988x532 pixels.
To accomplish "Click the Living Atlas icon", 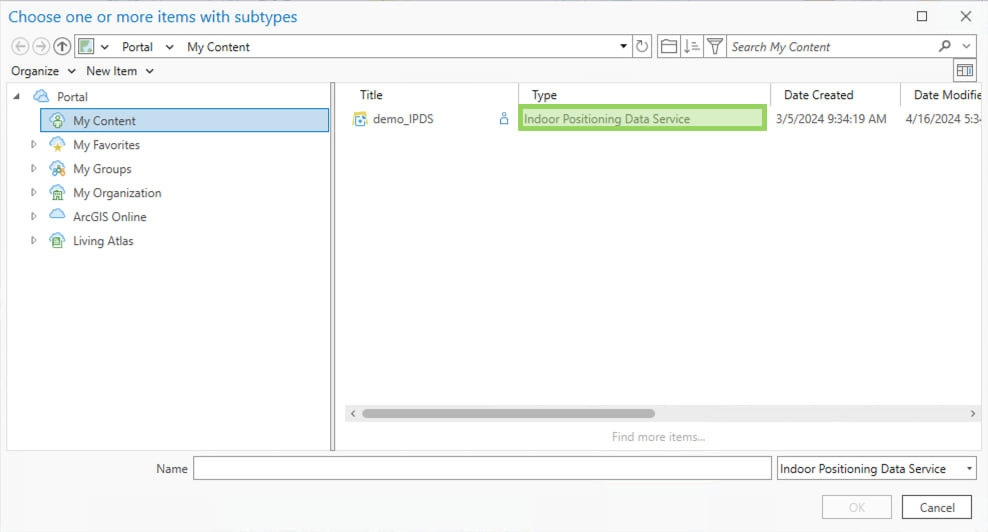I will click(57, 240).
